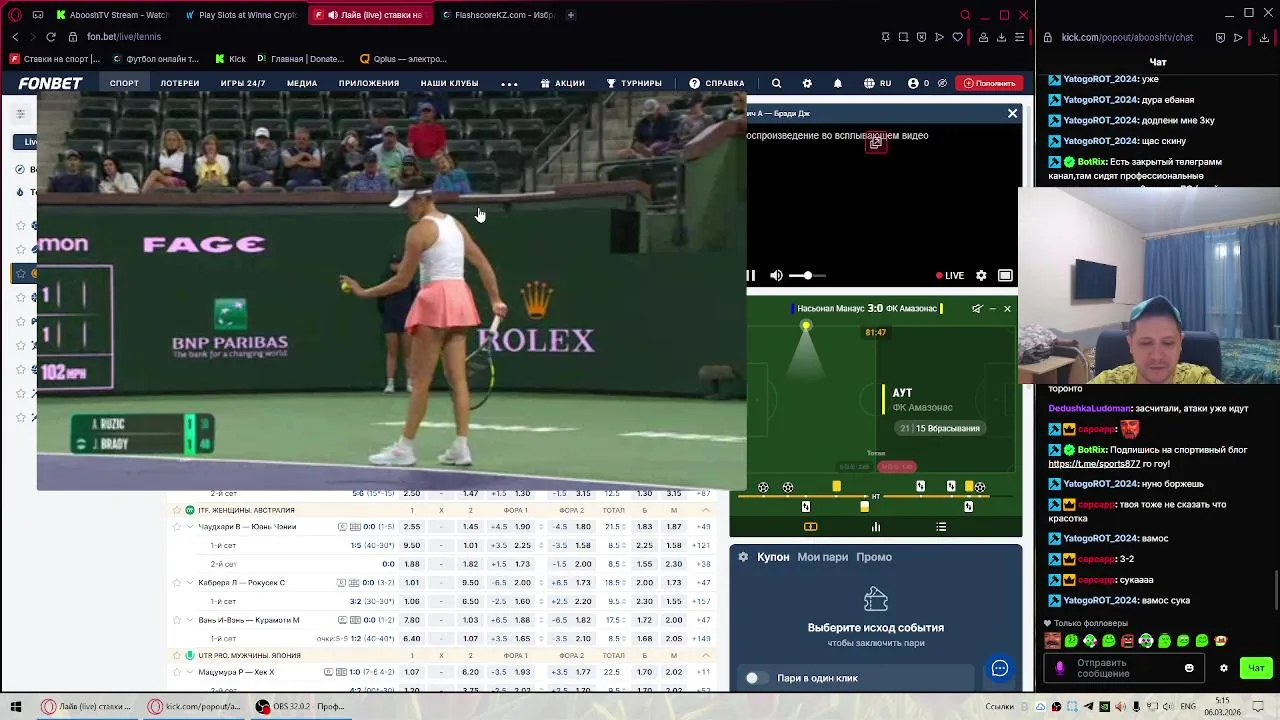
Task: Select odds 2.55 for Чаудхари В win
Action: 411,527
